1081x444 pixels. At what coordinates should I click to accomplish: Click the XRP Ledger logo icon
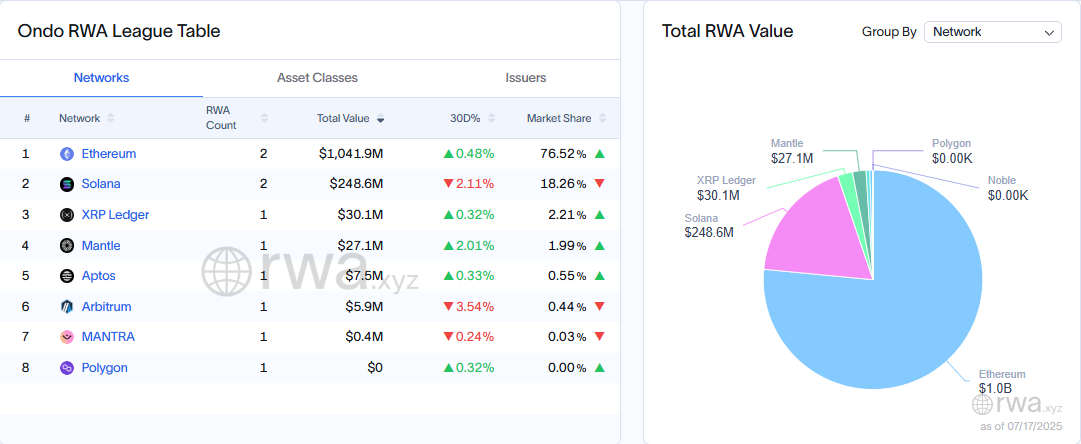coord(67,215)
